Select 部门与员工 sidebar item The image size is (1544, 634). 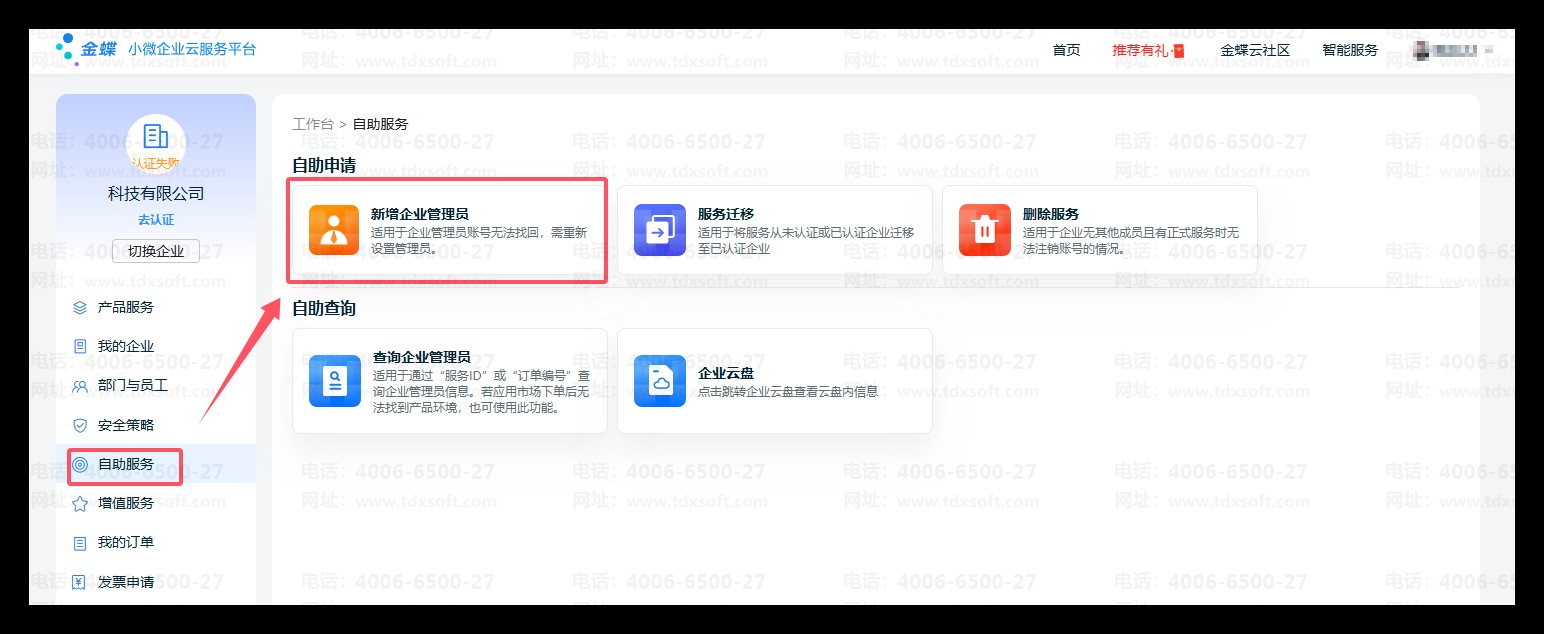click(132, 386)
